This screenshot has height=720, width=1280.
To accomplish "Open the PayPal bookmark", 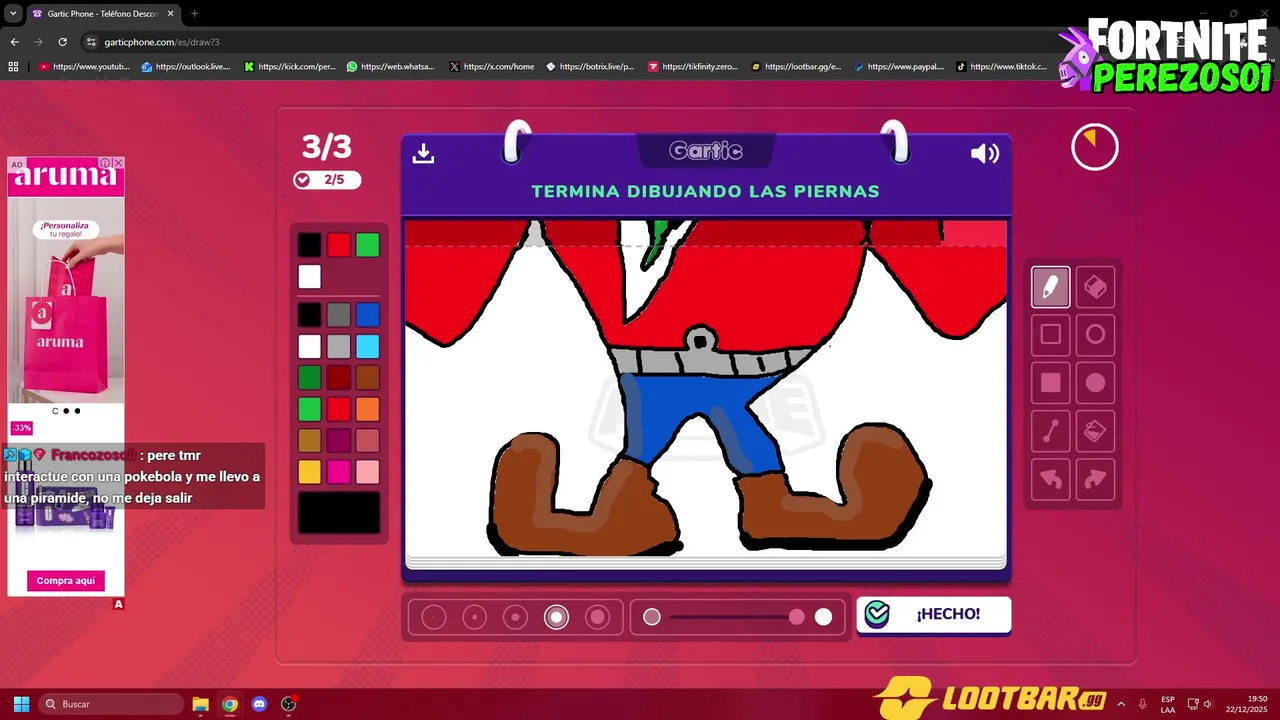I will point(898,67).
